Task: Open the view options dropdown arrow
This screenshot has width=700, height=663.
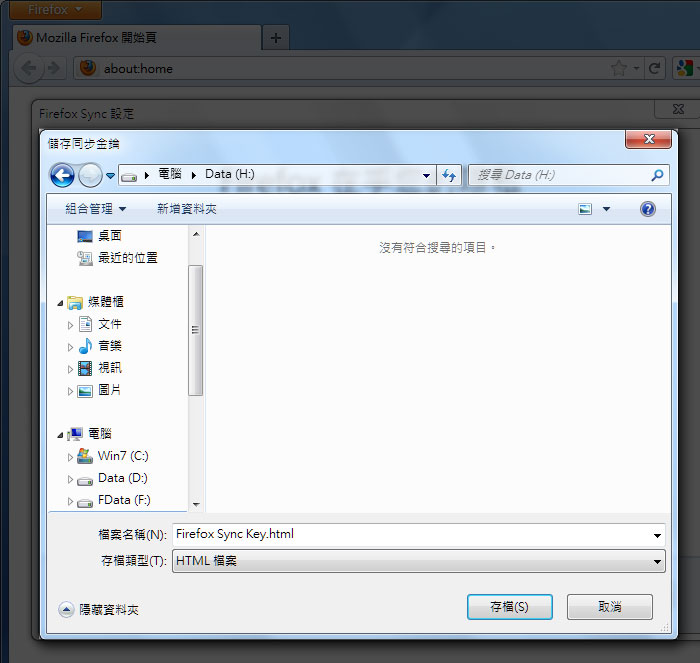Action: click(606, 209)
